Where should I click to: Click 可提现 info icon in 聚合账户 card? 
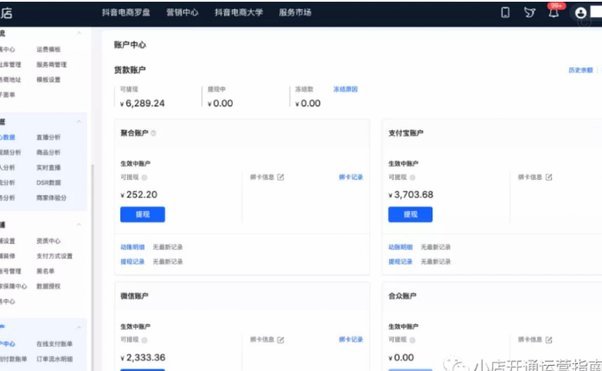(x=144, y=177)
